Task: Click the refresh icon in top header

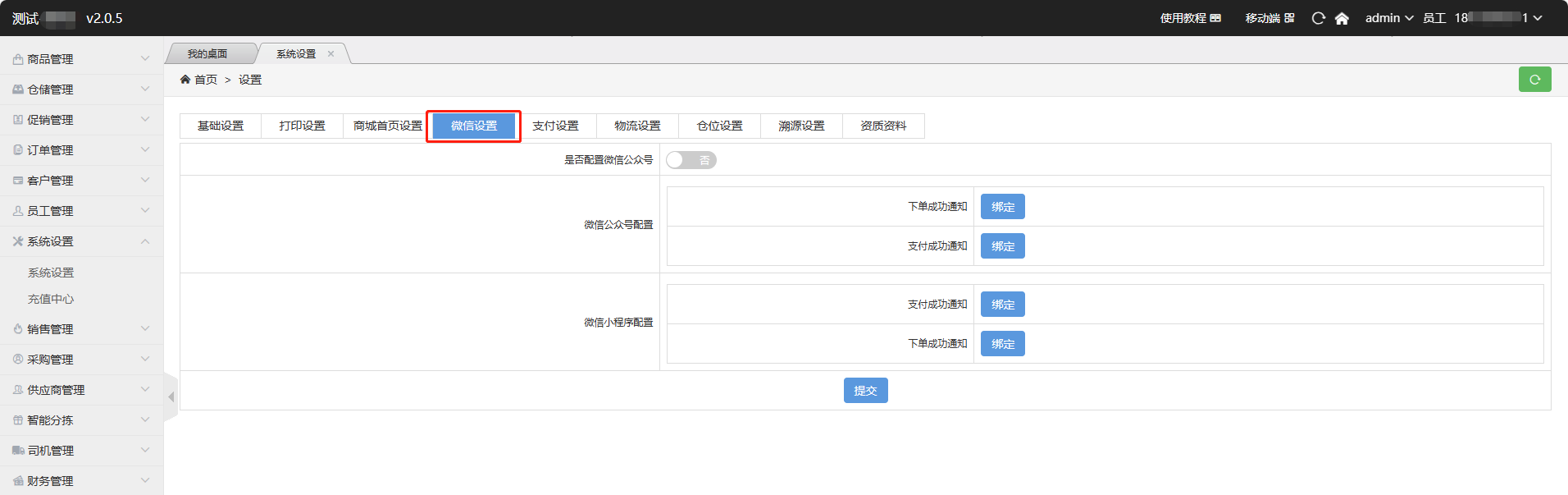Action: 1318,18
